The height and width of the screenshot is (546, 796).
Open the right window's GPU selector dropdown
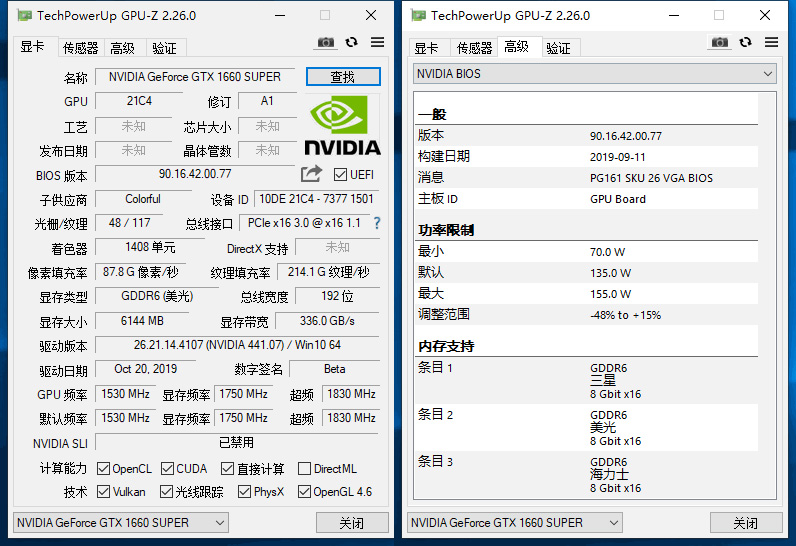[515, 522]
